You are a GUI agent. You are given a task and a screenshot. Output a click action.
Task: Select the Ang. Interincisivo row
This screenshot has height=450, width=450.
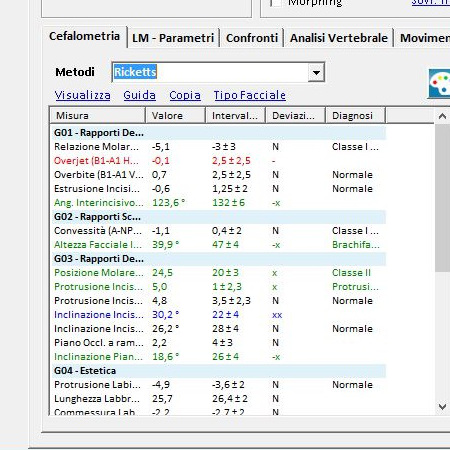(218, 203)
